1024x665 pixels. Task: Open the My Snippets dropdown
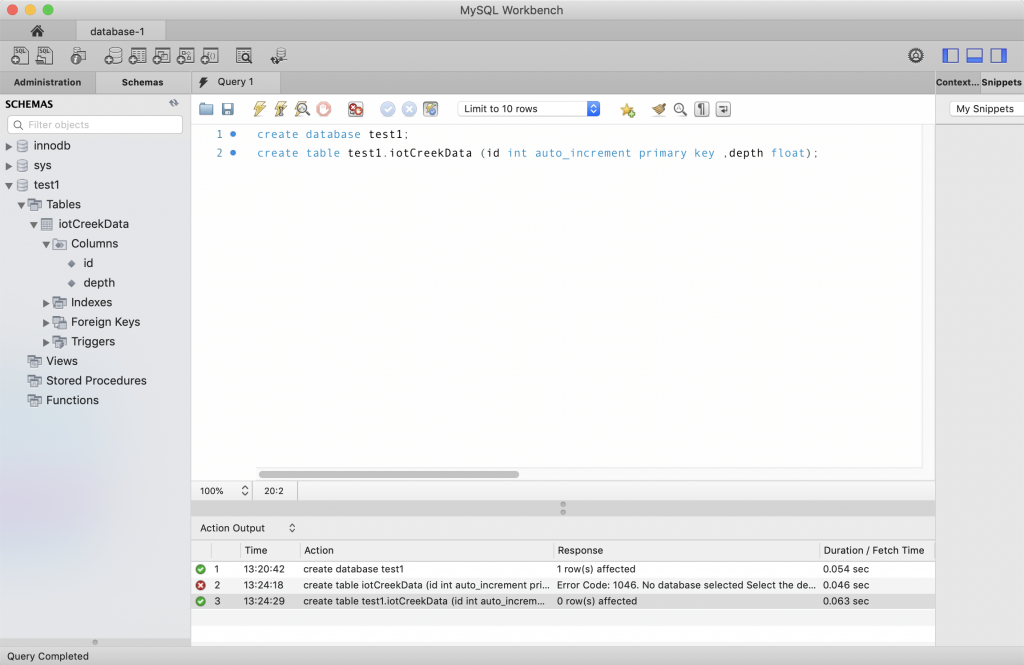pos(985,109)
